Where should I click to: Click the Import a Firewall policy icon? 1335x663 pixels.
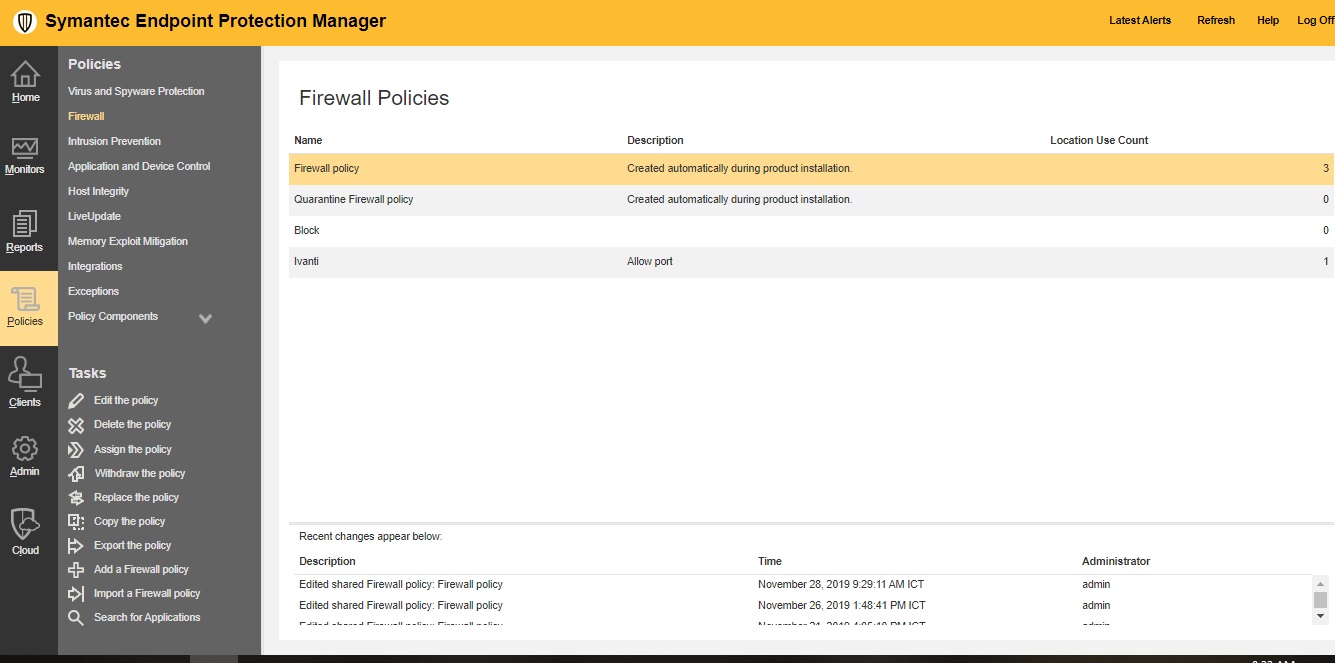click(x=76, y=594)
